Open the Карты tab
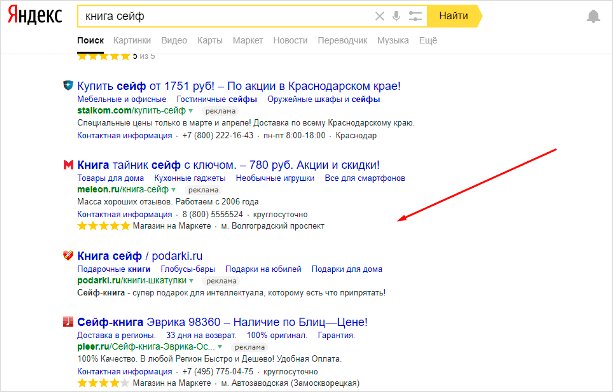Screen dimensions: 613x392 click(x=210, y=40)
